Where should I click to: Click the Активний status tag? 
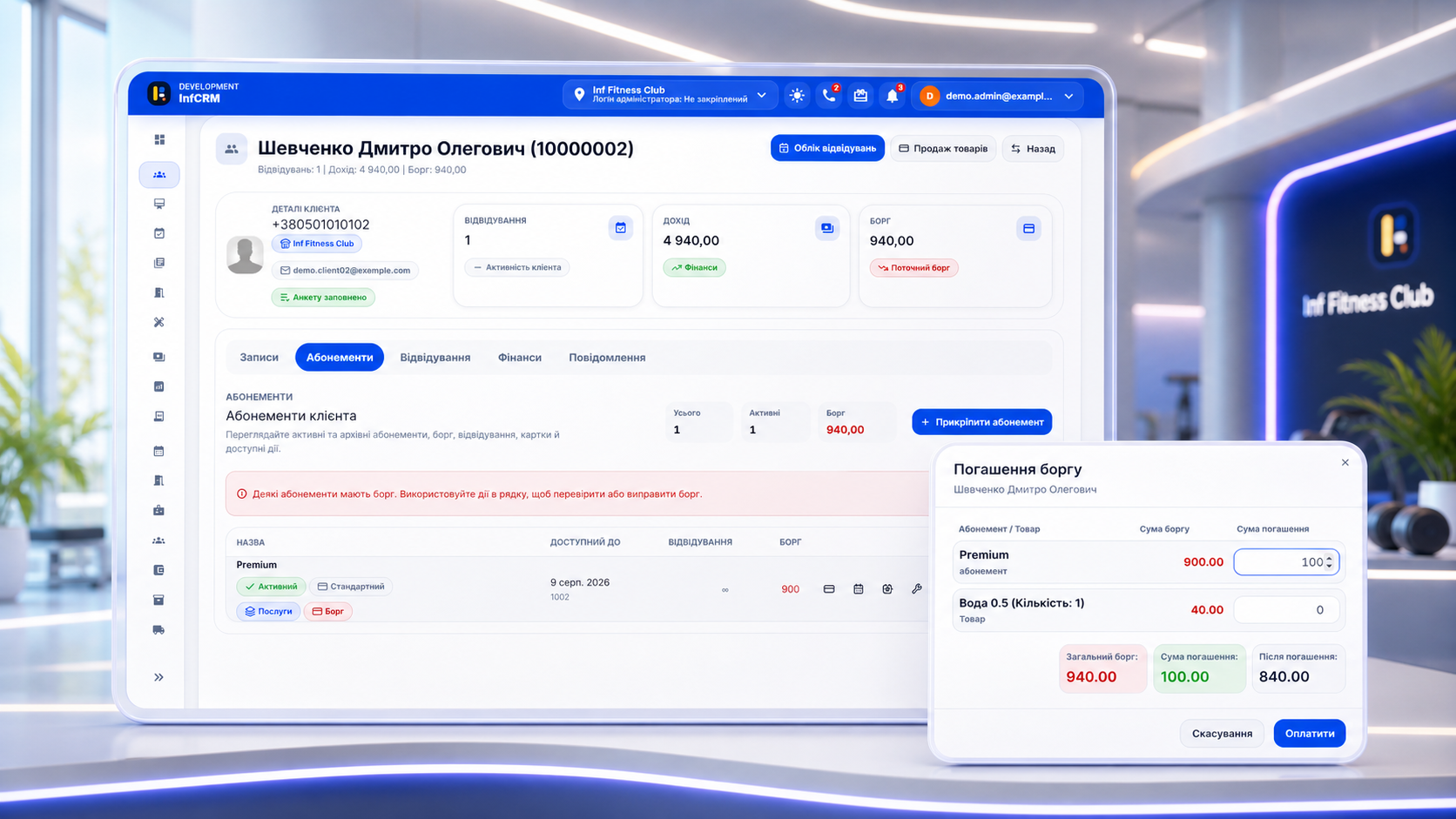[272, 587]
